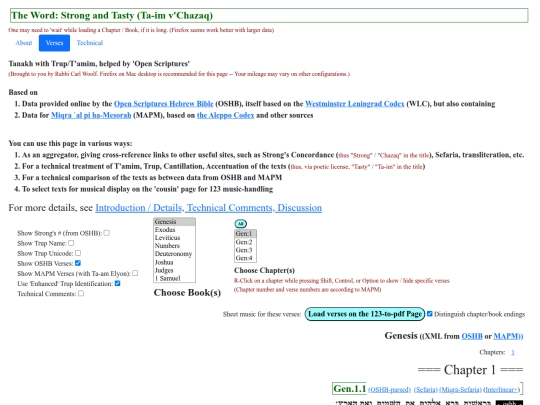Open the Open Scriptures Hebrew Bible link
Viewport: 540px width, 405px height.
164,104
